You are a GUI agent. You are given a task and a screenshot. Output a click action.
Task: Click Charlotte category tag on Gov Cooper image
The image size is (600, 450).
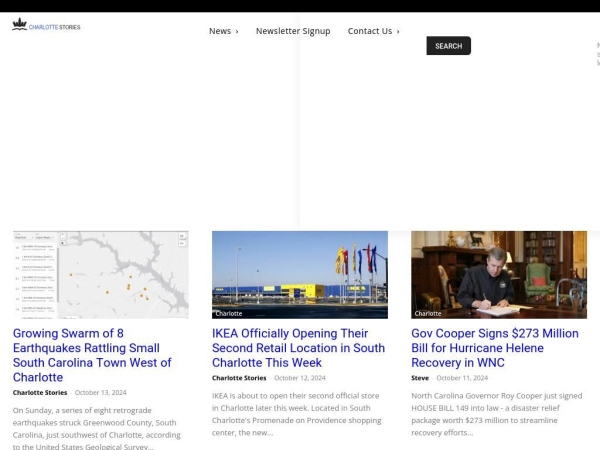click(x=428, y=313)
